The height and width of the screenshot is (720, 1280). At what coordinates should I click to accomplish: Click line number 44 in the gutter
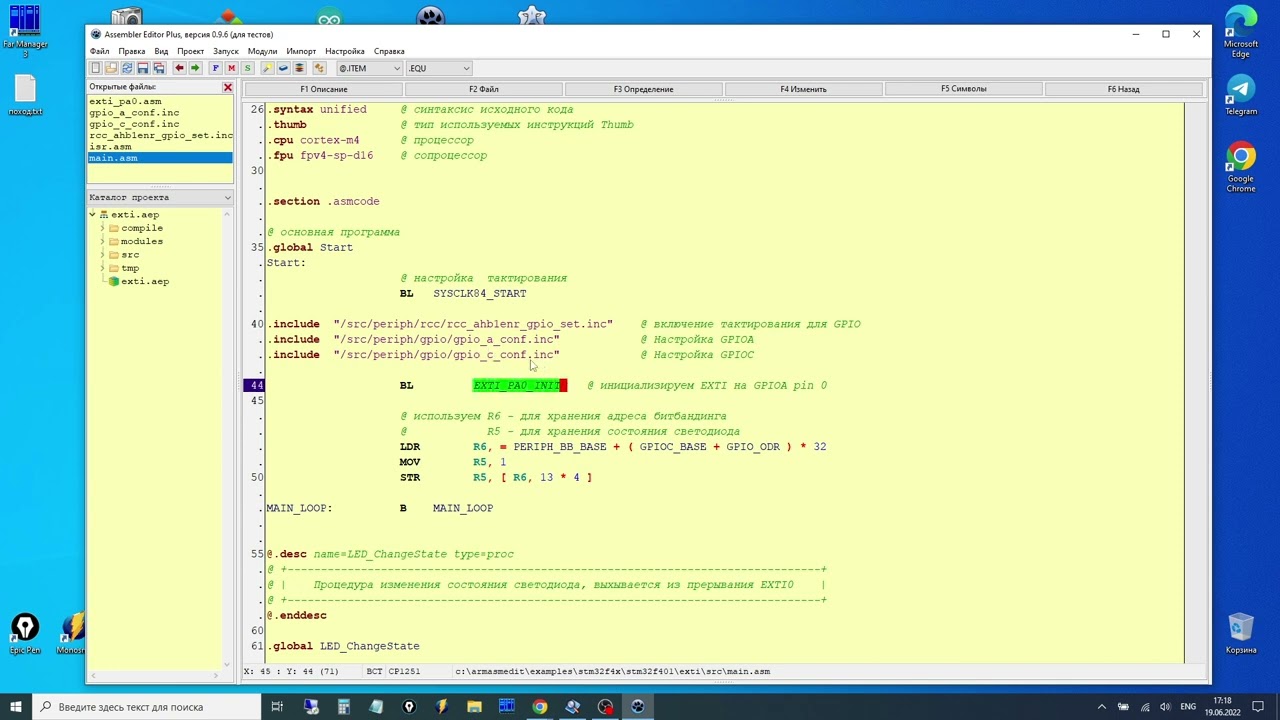[257, 385]
